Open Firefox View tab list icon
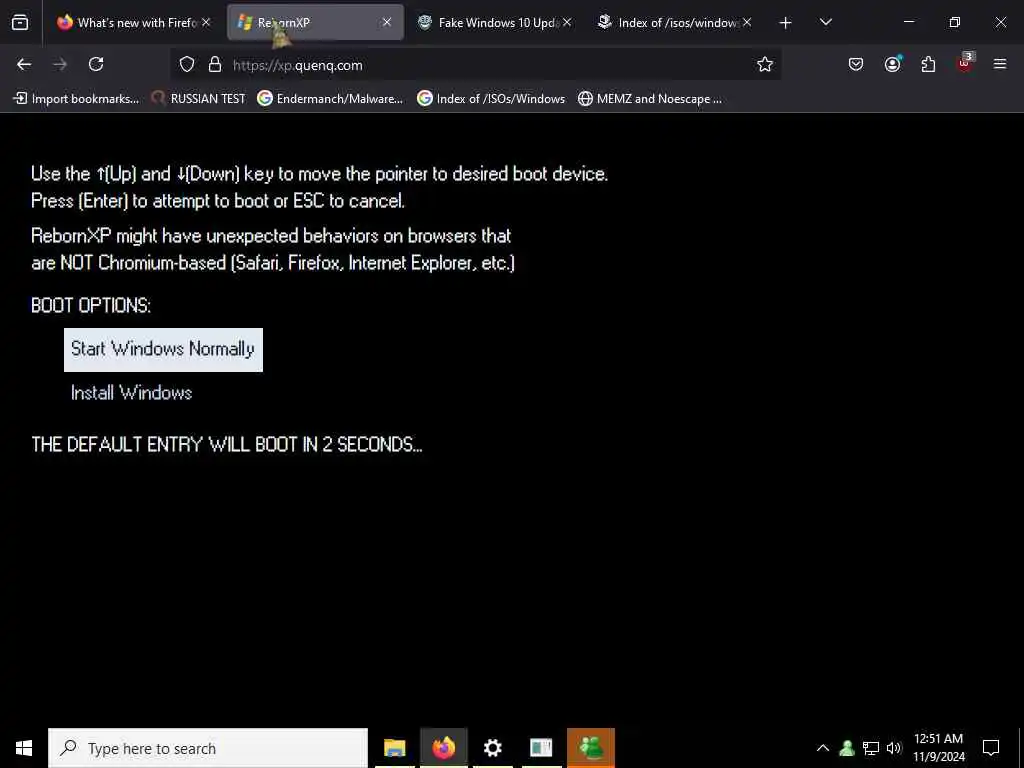Image resolution: width=1024 pixels, height=768 pixels. point(20,22)
